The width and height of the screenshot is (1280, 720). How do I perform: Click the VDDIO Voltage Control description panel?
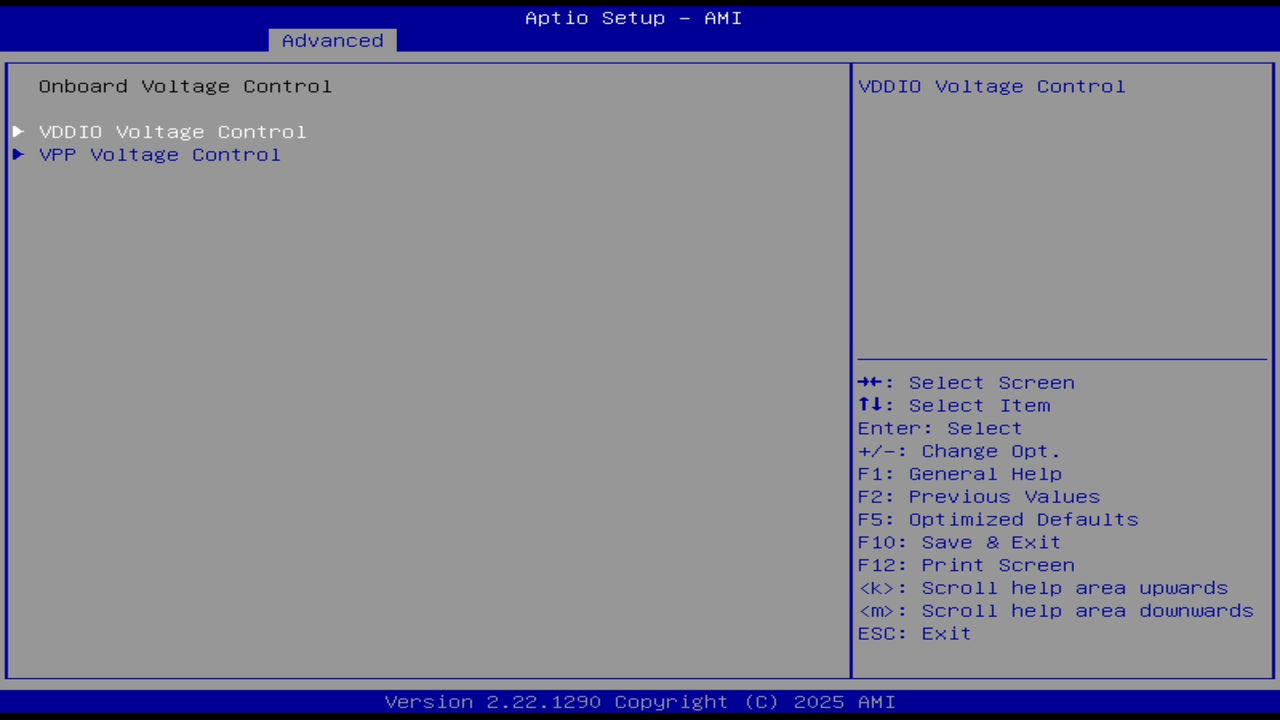[991, 86]
